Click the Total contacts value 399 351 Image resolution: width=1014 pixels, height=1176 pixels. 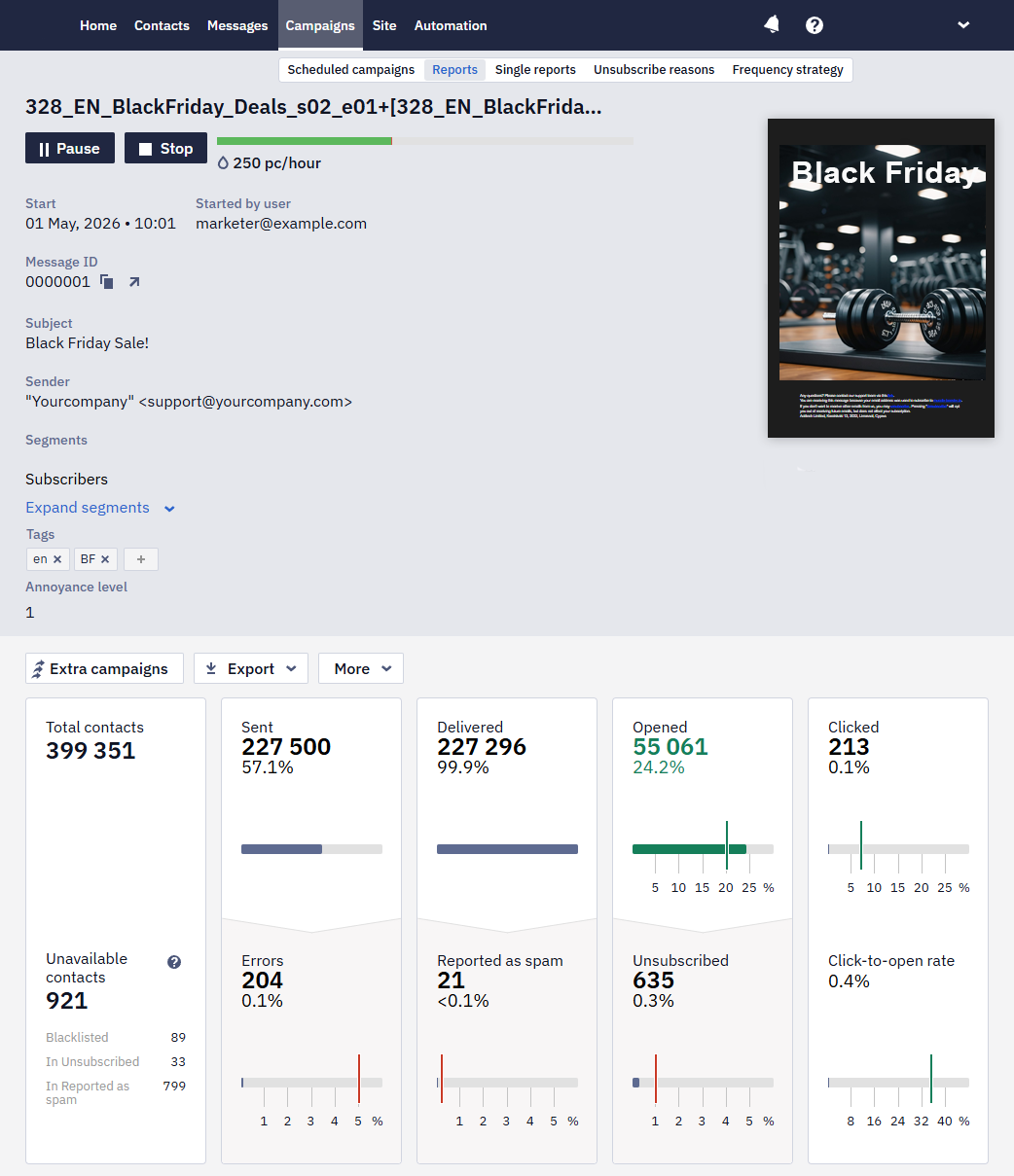91,751
